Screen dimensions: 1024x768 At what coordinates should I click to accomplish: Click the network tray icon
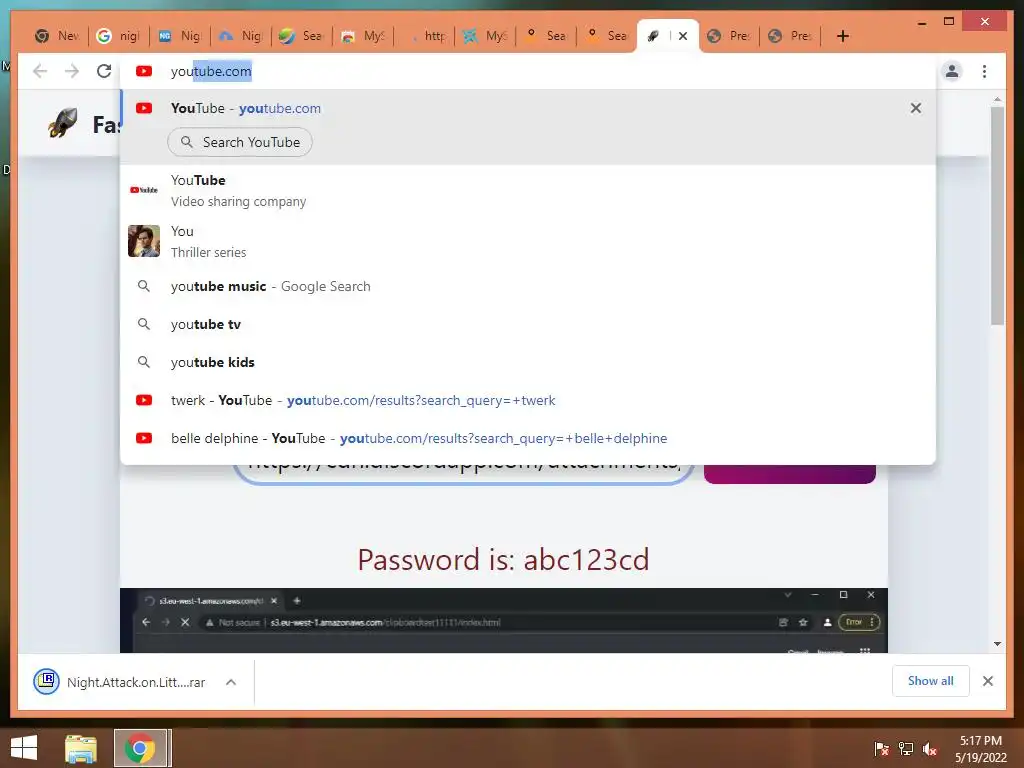905,749
